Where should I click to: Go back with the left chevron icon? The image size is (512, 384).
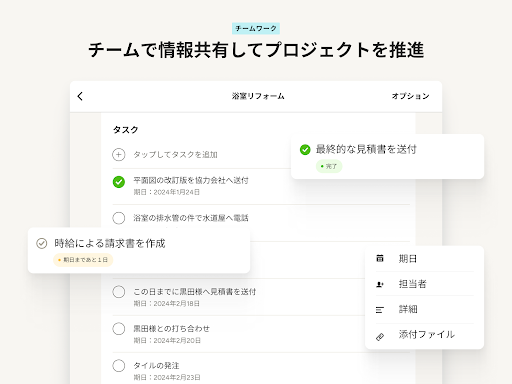tap(80, 96)
